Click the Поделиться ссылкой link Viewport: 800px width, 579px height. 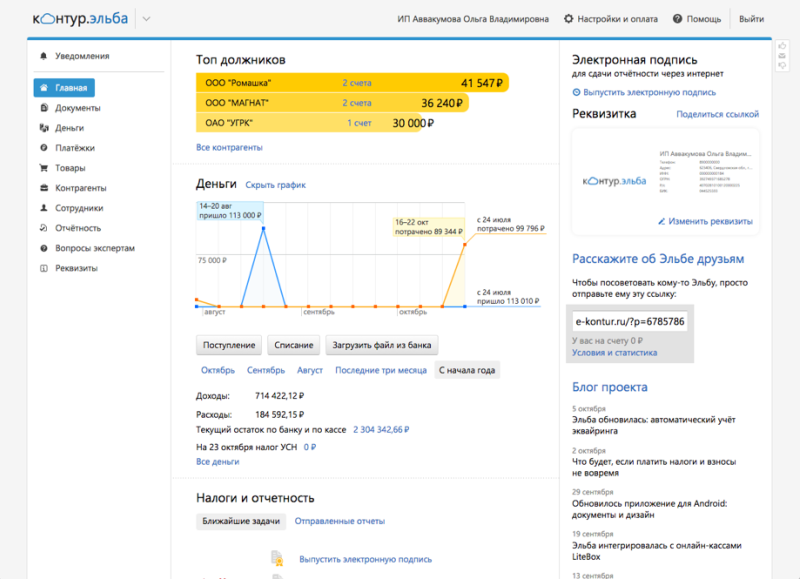click(x=717, y=114)
